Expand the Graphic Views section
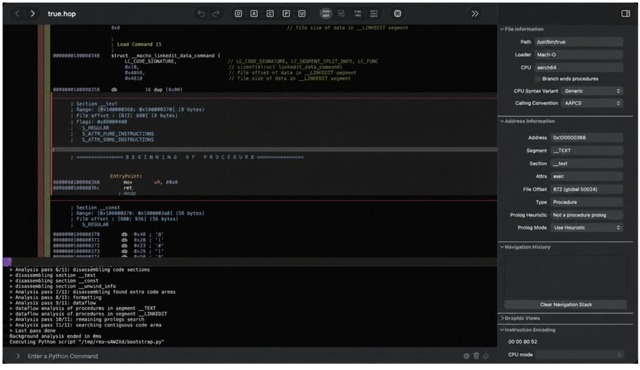640x370 pixels. [502, 318]
